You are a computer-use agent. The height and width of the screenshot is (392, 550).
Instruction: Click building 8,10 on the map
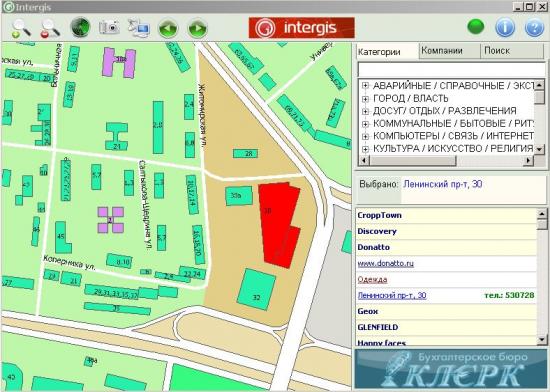(x=120, y=261)
